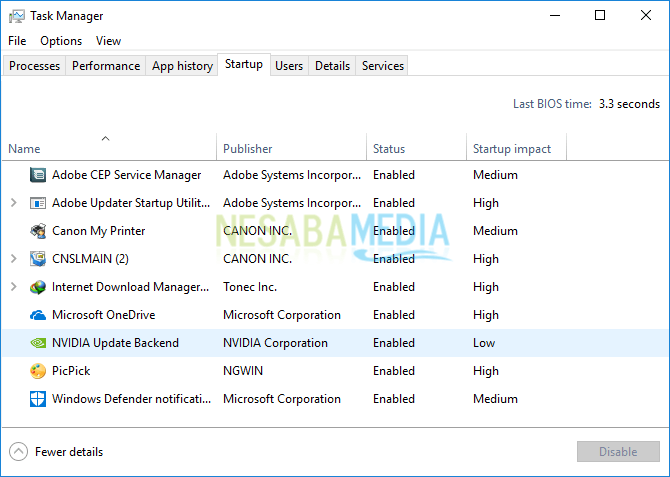Viewport: 670px width, 477px height.
Task: Switch to the Users tab
Action: click(x=289, y=66)
